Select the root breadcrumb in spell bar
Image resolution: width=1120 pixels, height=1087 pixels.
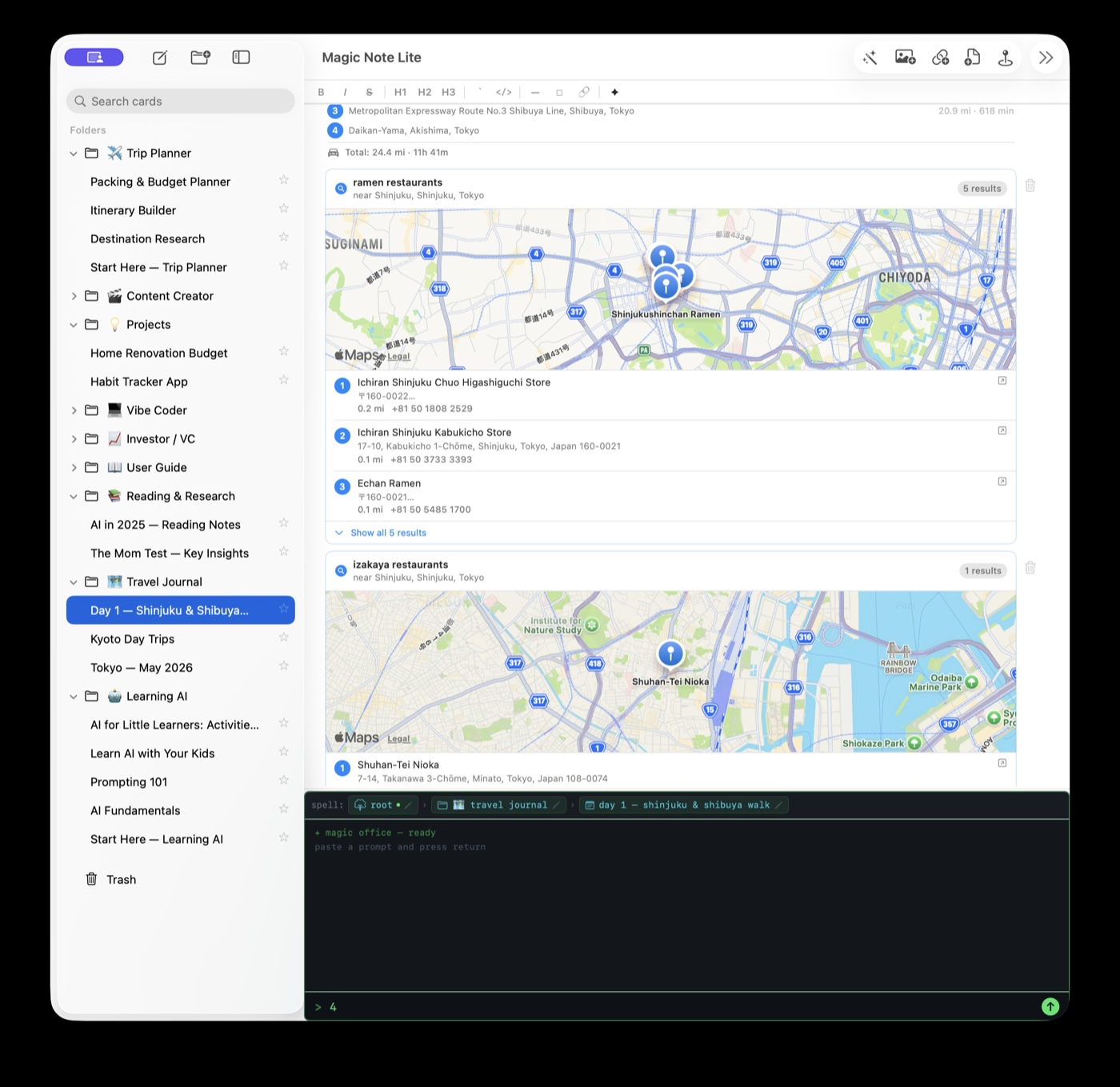tap(383, 805)
